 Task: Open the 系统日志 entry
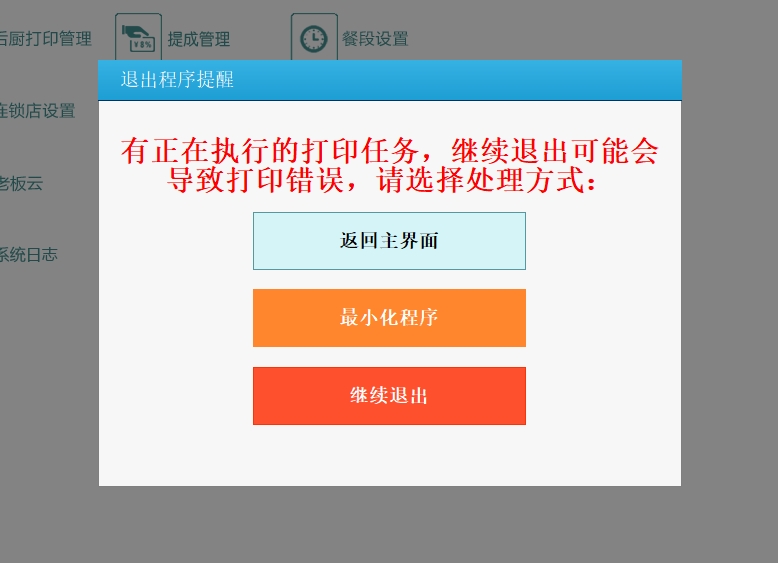[28, 254]
